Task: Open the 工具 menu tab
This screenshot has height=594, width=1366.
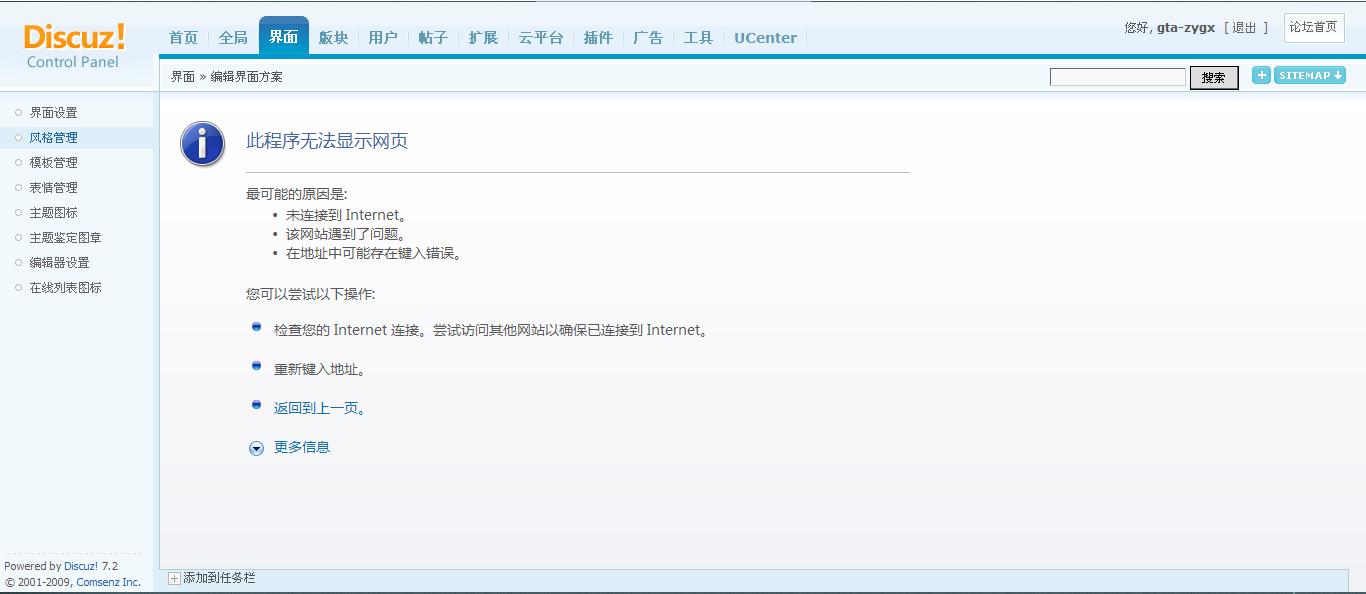Action: (698, 37)
